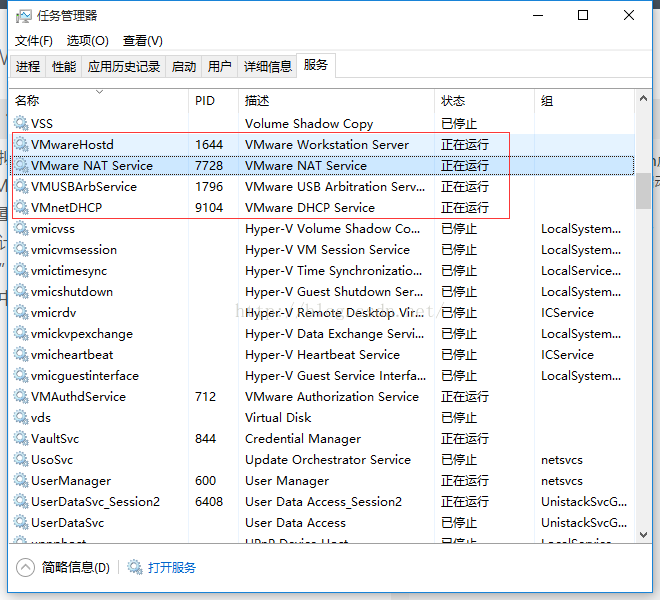Click the scrollbar down arrow

click(x=643, y=535)
